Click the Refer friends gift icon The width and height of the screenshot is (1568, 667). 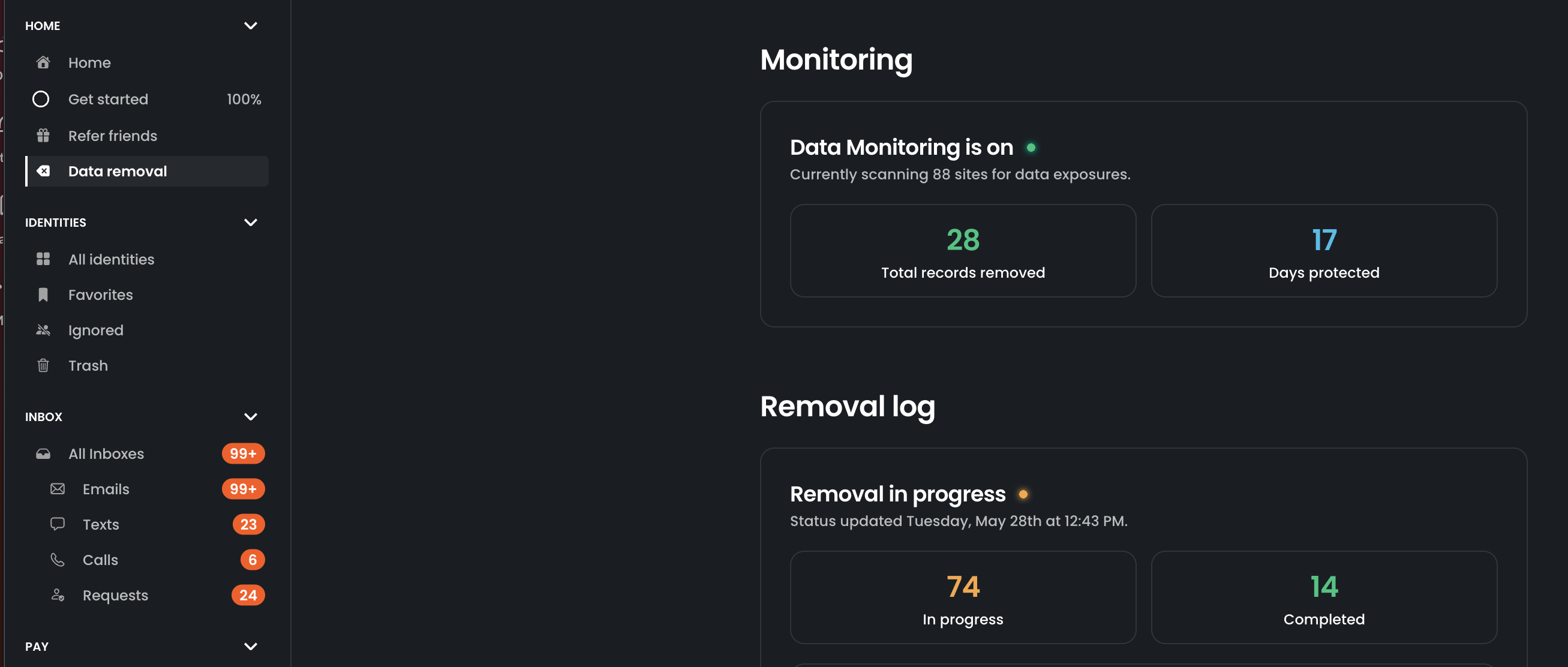(43, 135)
